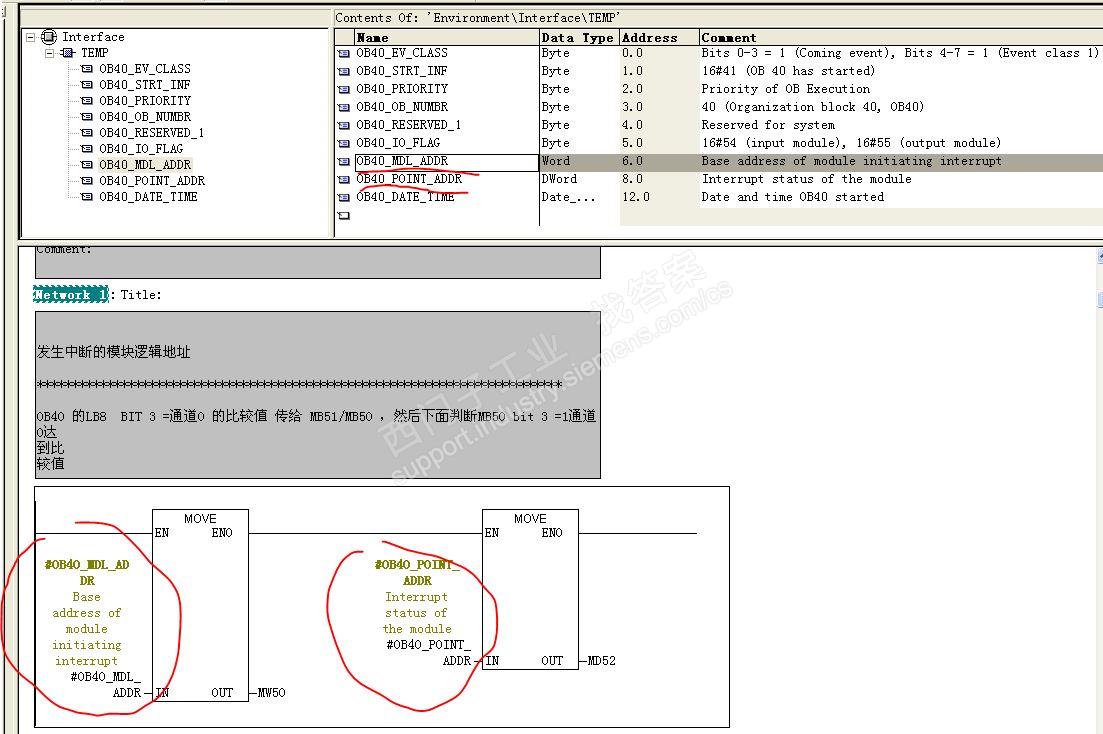Click table row icon for OB40_STRT_INF
This screenshot has width=1103, height=734.
(x=343, y=72)
